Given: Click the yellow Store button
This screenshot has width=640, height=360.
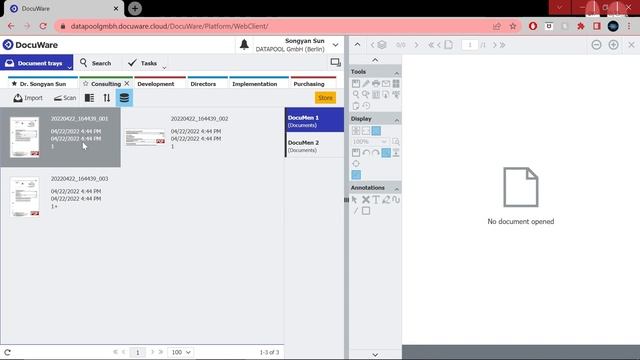Looking at the screenshot, I should click(325, 98).
